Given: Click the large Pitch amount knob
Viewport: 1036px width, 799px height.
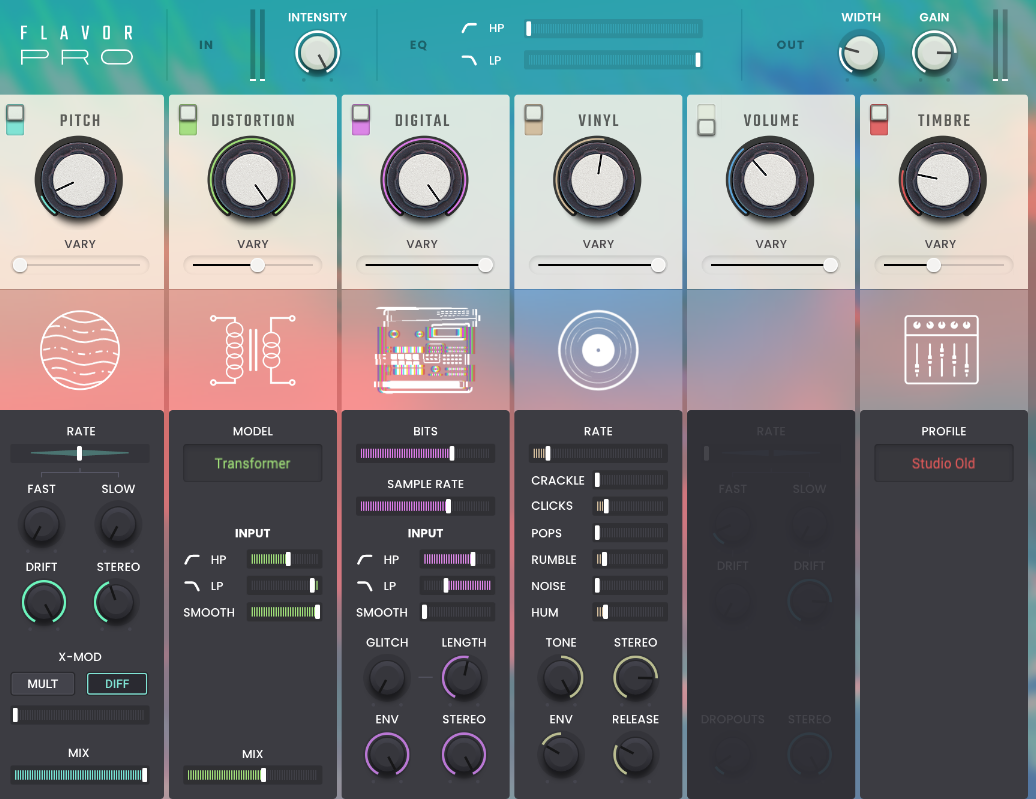Looking at the screenshot, I should [x=79, y=179].
